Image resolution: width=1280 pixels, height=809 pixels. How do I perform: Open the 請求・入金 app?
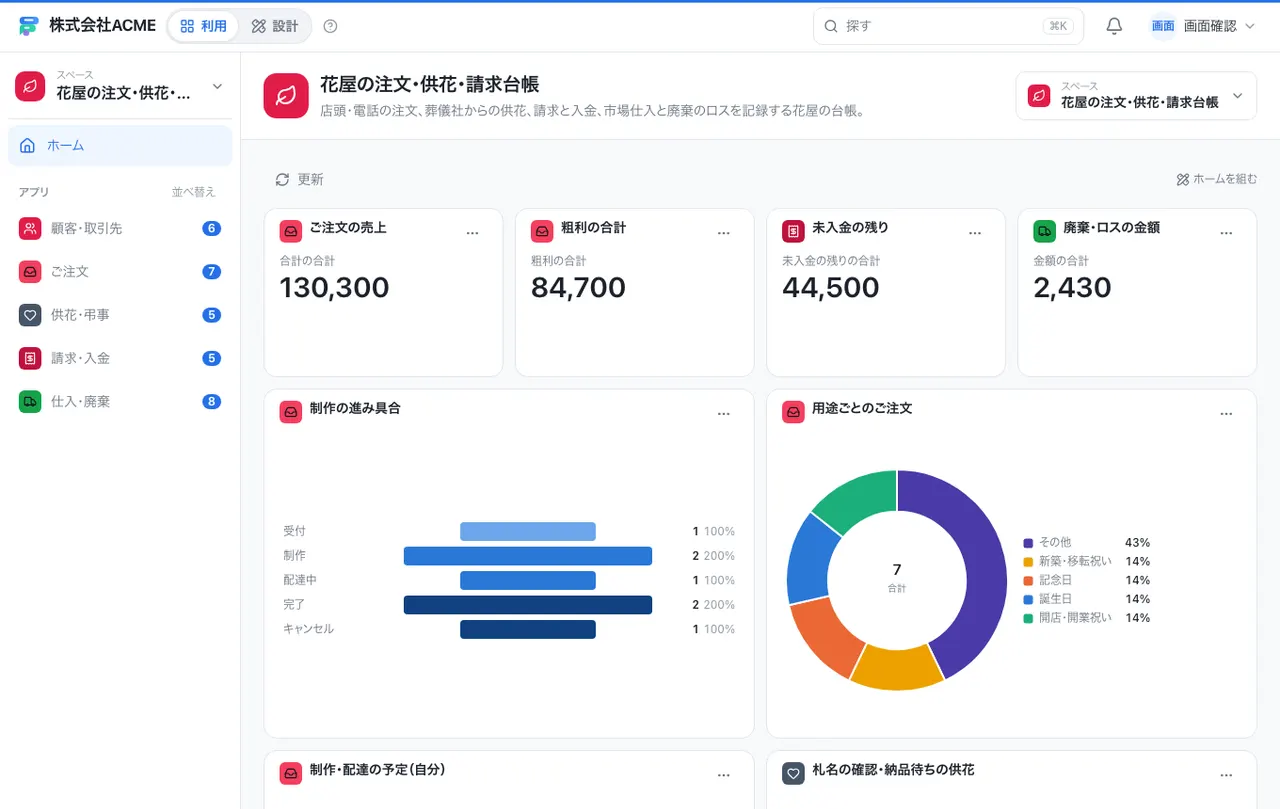(120, 358)
